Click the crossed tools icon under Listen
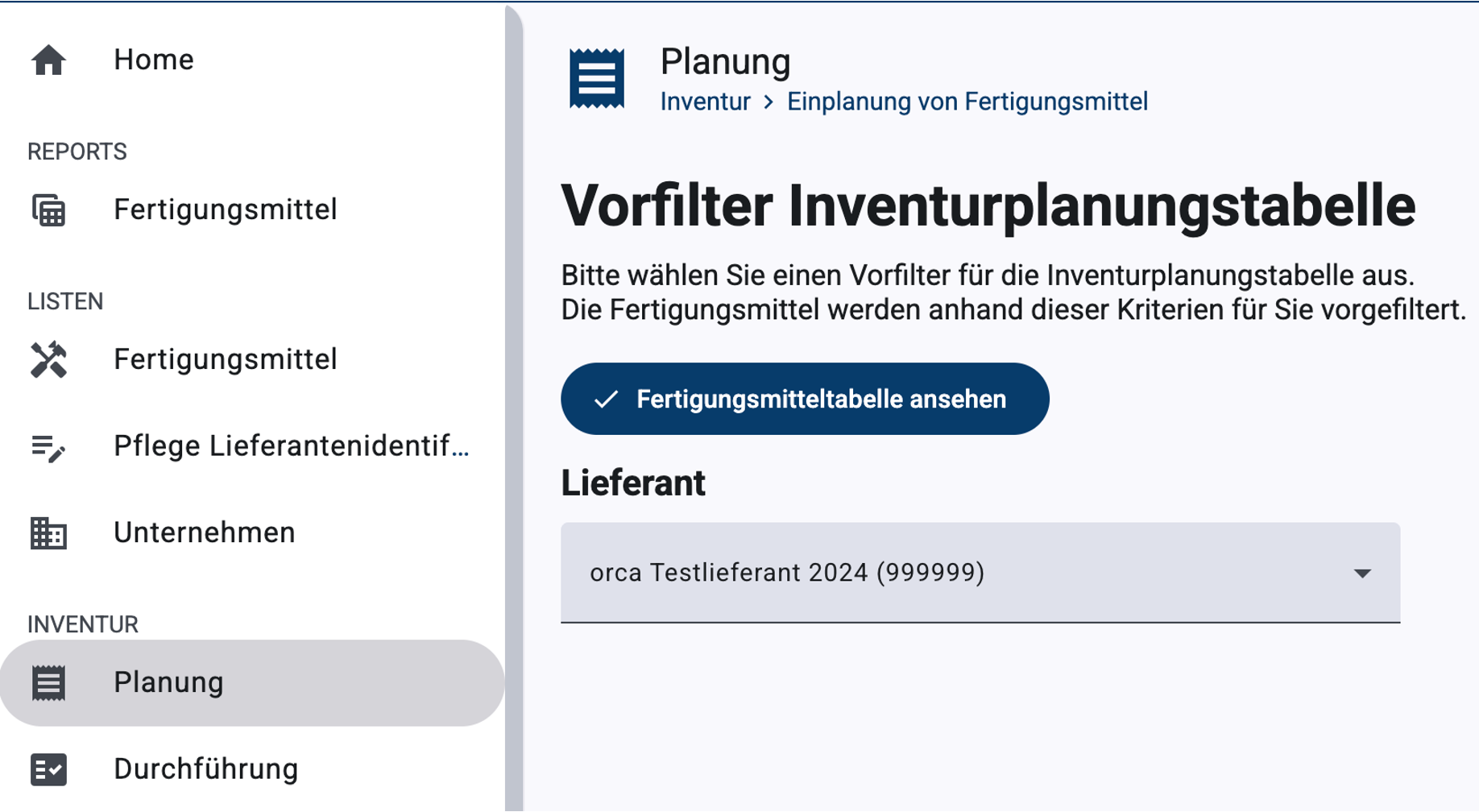The height and width of the screenshot is (812, 1479). point(48,359)
